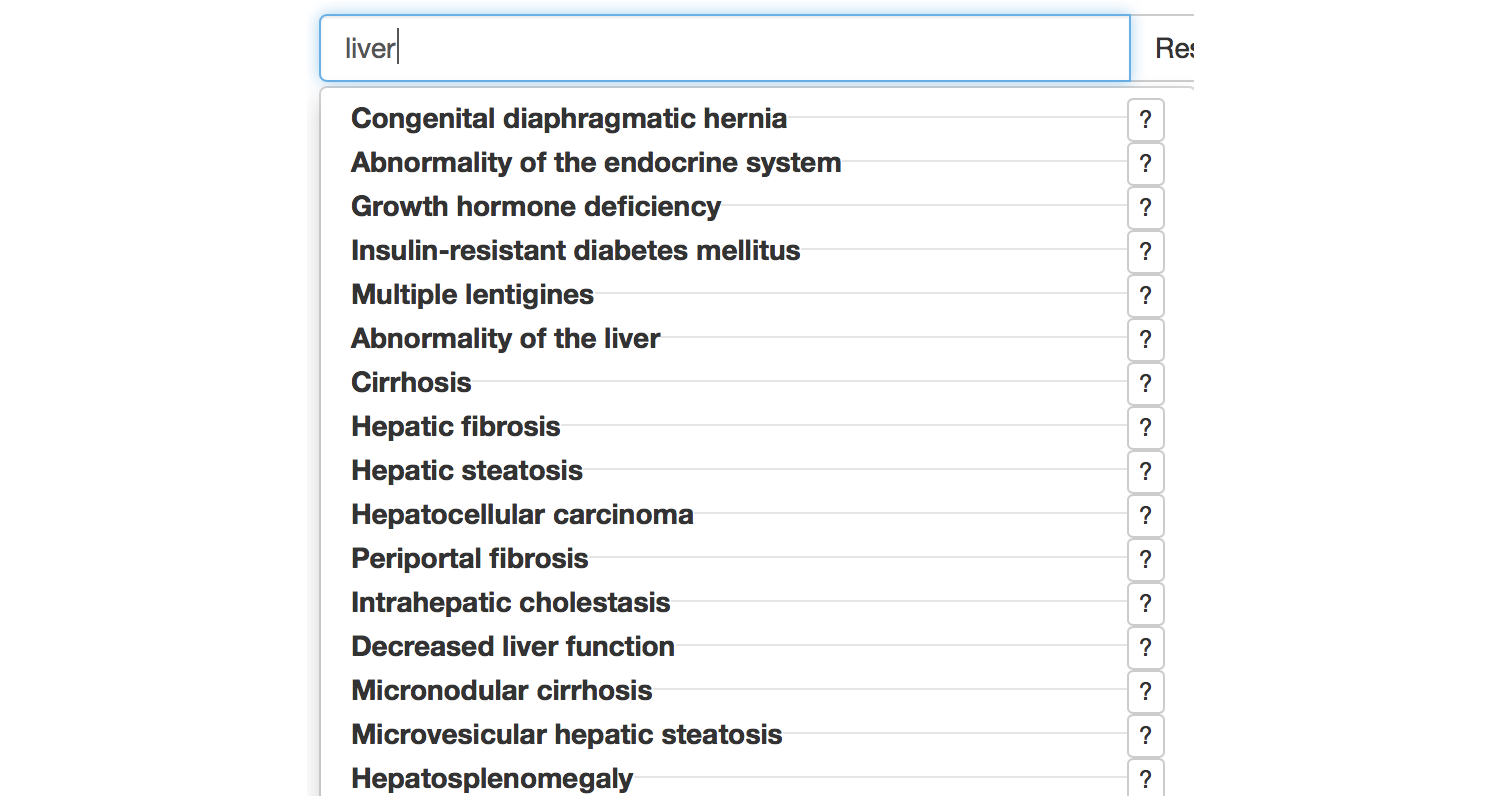This screenshot has height=796, width=1500.
Task: Open help icon for Congenital diaphragmatic hernia
Action: coord(1145,120)
